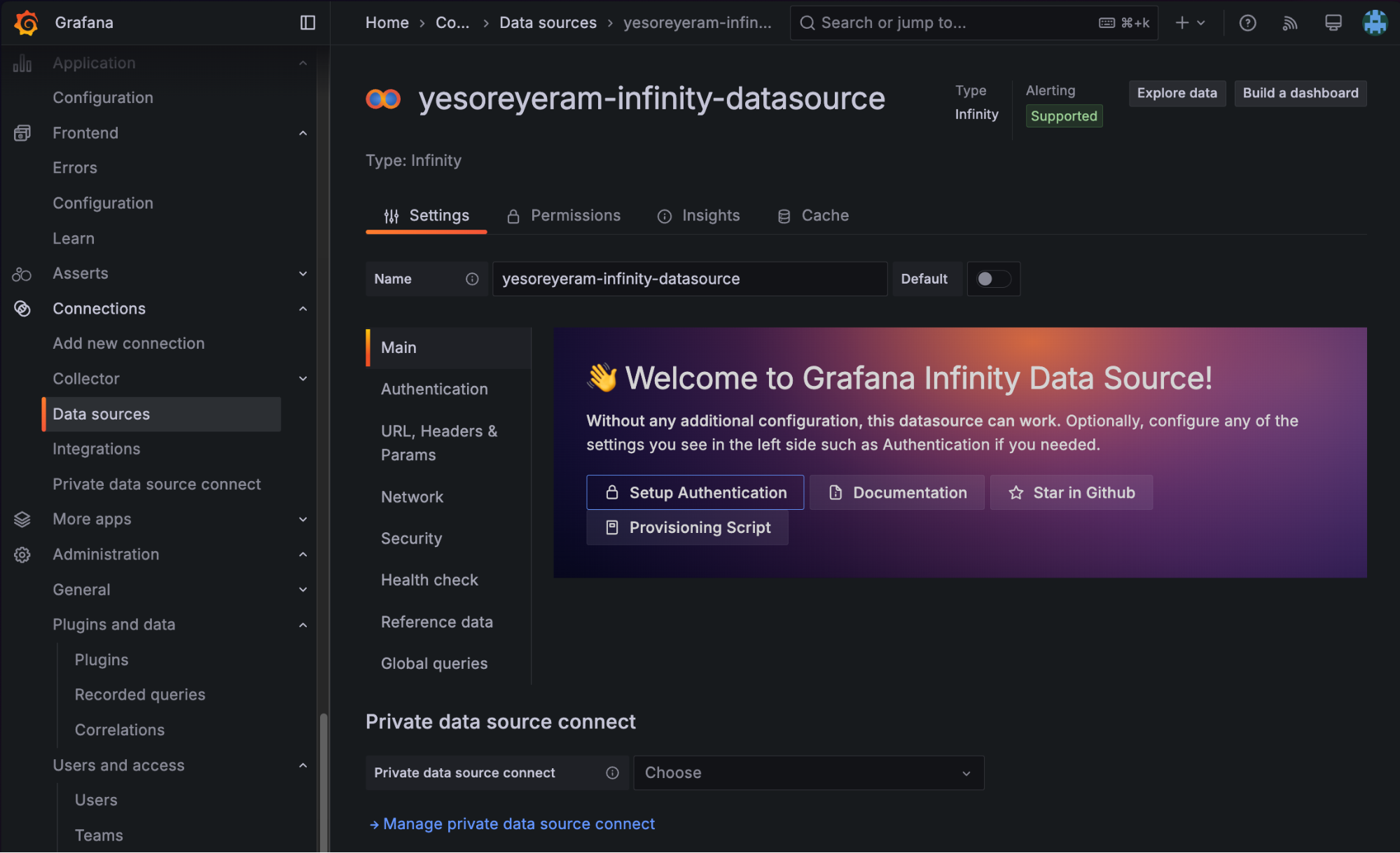This screenshot has height=853, width=1400.
Task: Click the news feed RSS icon
Action: pyautogui.click(x=1290, y=22)
